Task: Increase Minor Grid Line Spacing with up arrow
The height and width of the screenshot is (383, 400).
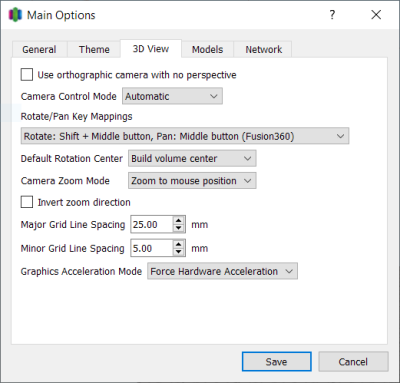Action: click(x=179, y=244)
